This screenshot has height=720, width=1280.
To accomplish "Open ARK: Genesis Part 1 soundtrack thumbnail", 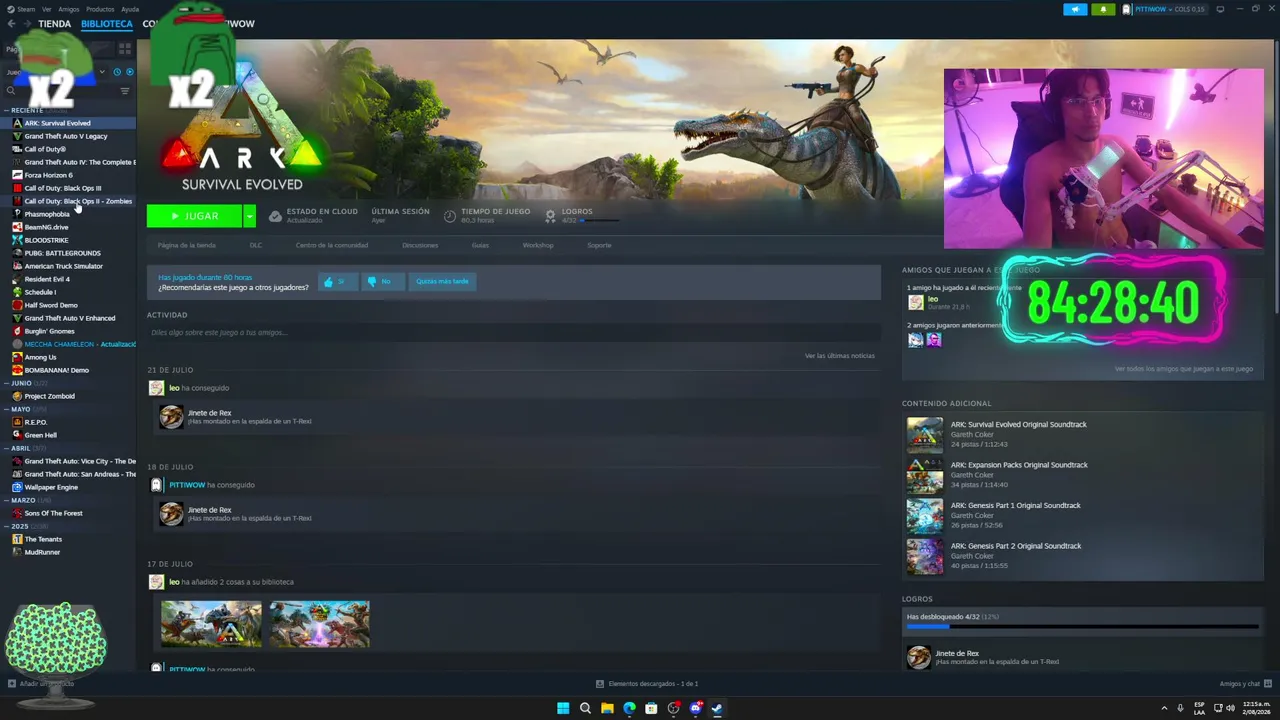I will [x=924, y=516].
